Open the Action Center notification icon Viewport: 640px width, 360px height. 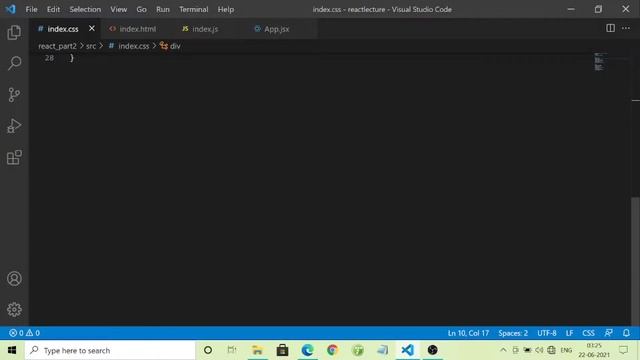pos(623,350)
